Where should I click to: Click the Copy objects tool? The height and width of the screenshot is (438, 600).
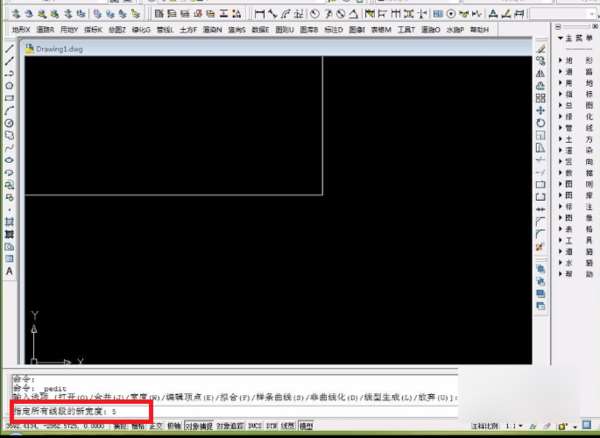[x=540, y=61]
